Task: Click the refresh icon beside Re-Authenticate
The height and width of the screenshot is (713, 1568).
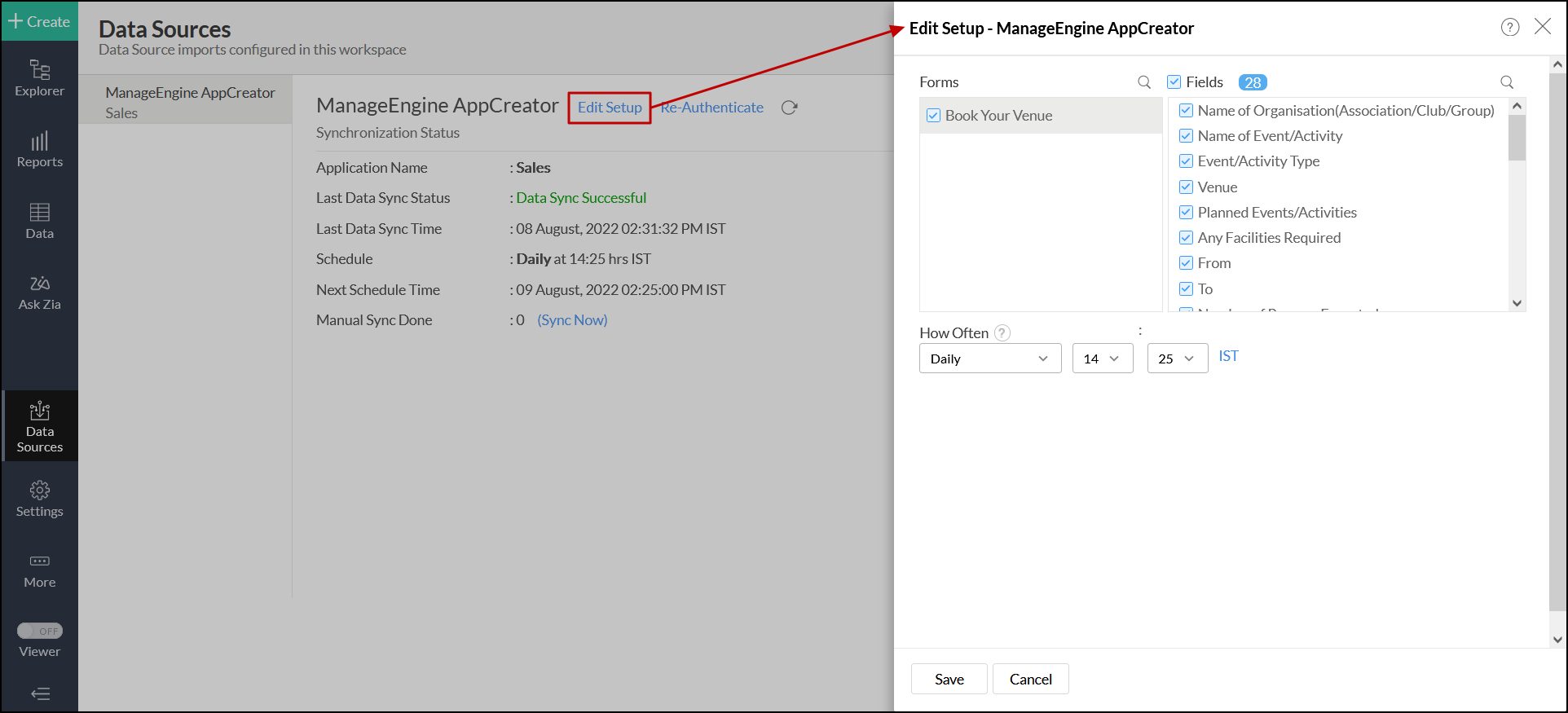Action: pos(789,108)
